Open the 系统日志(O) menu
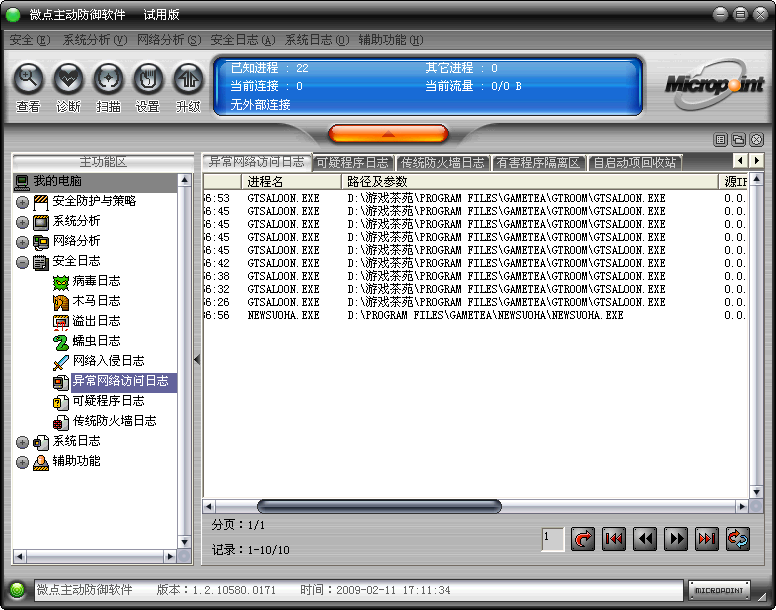The image size is (776, 610). [317, 40]
